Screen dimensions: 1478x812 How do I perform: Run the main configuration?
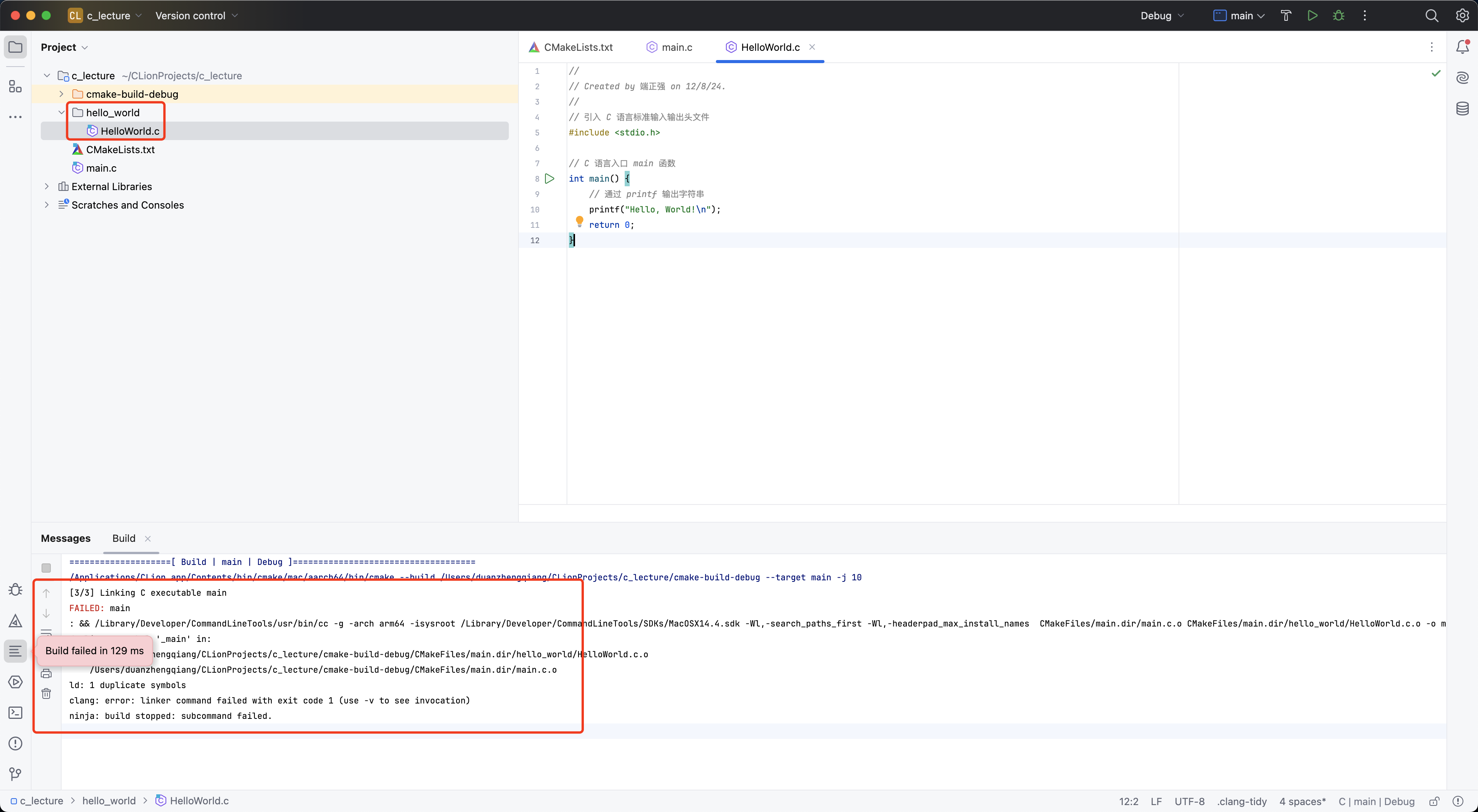(1312, 15)
